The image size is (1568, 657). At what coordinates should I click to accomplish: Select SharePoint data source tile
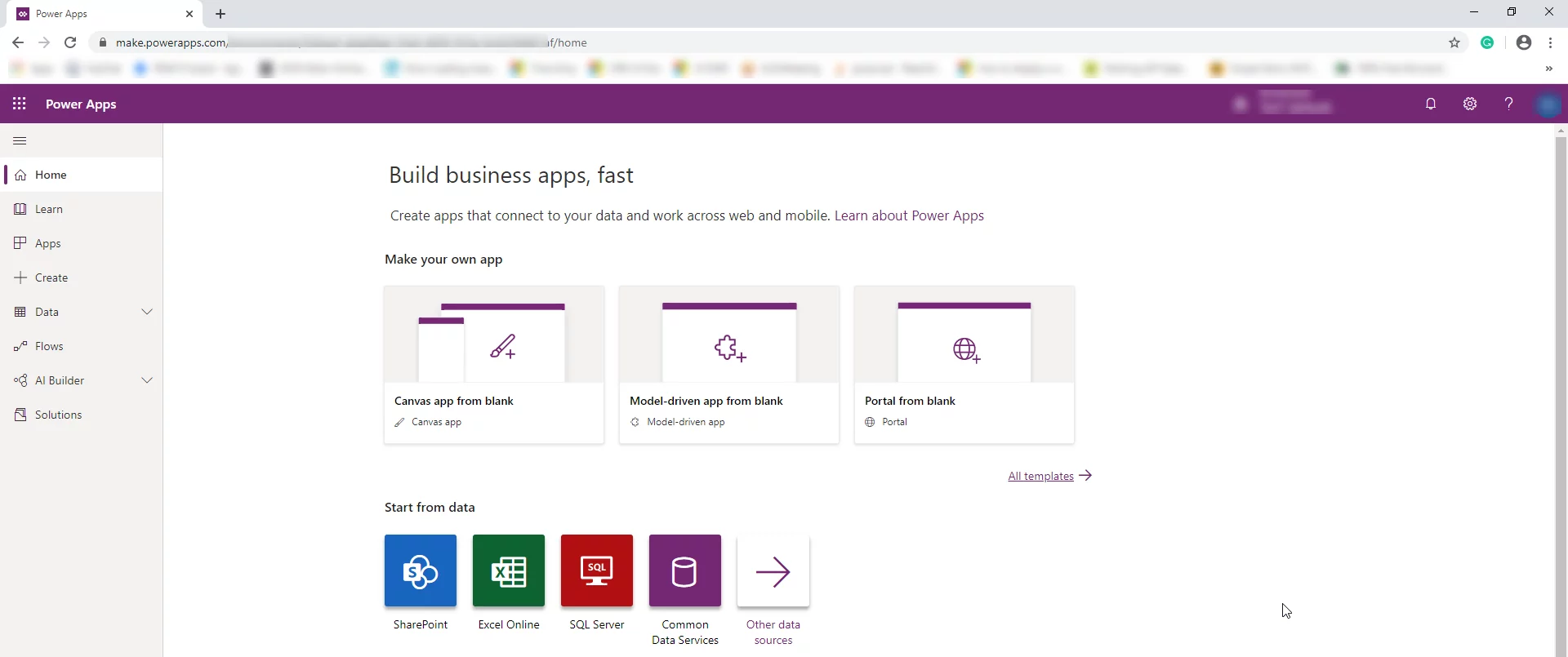point(421,570)
